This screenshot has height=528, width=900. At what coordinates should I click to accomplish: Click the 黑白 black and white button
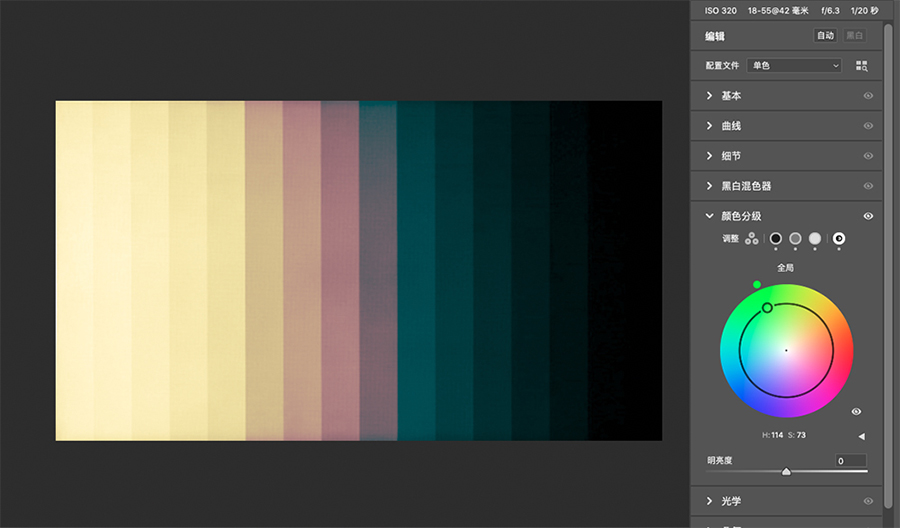point(854,35)
